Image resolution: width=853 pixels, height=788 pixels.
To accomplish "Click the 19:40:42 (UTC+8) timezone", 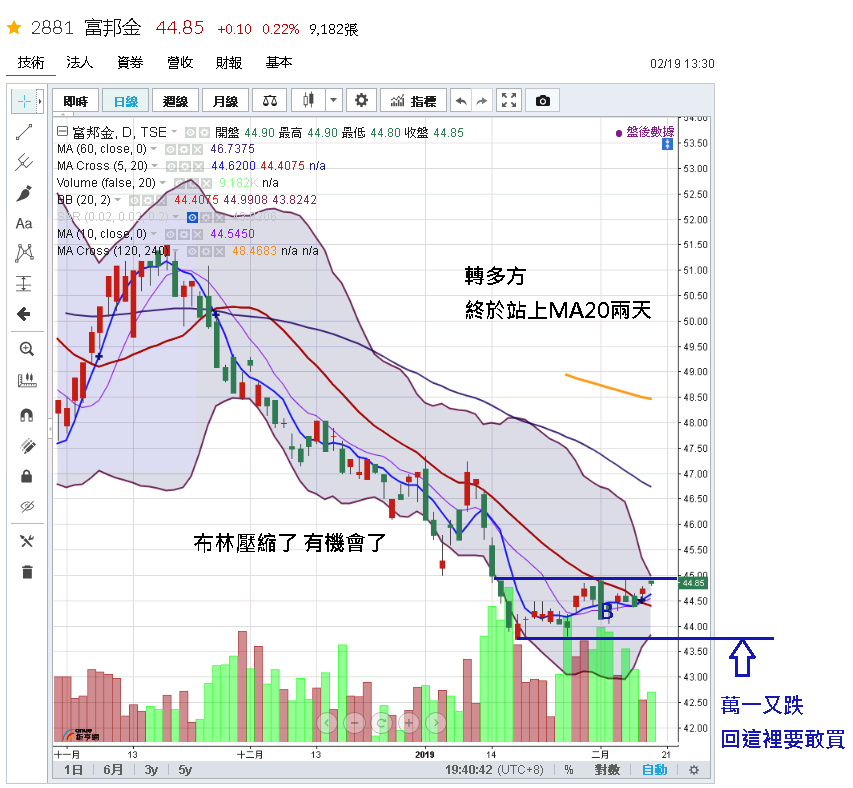I will (494, 770).
